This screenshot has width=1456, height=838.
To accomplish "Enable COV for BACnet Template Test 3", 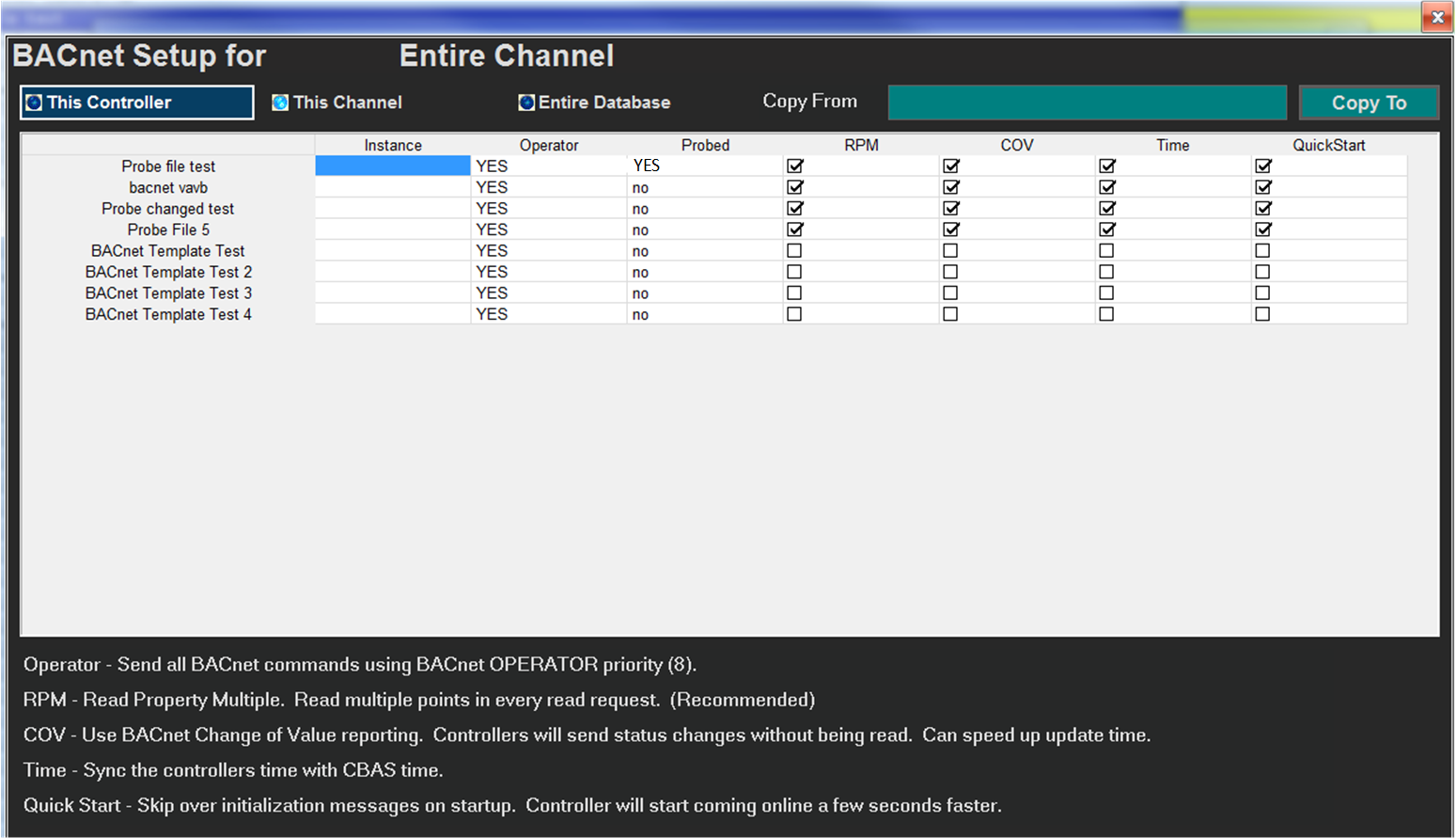I will pos(950,293).
